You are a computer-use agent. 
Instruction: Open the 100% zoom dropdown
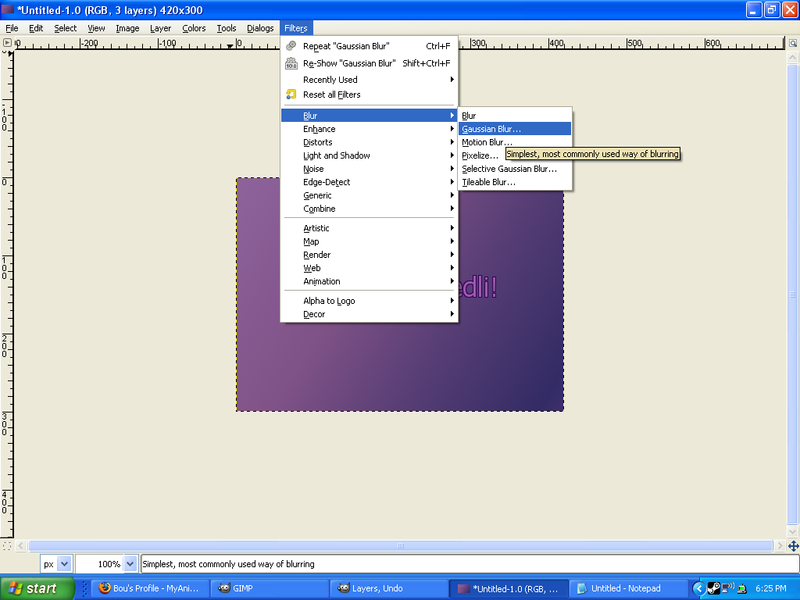130,564
